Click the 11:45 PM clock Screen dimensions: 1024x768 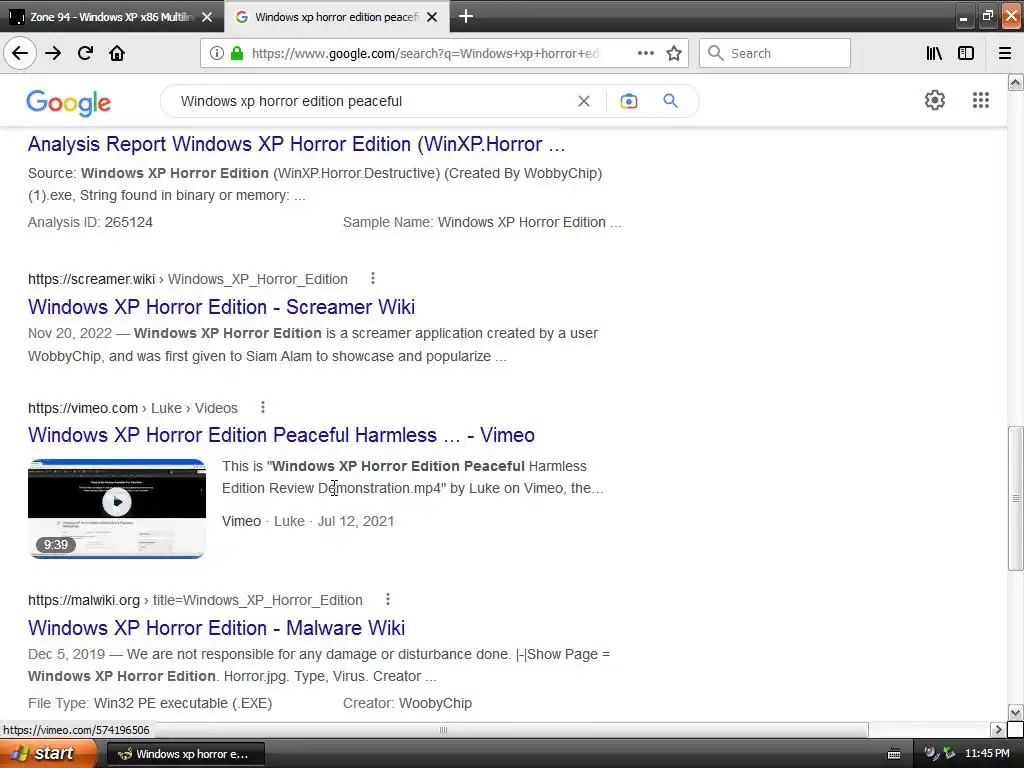point(987,753)
